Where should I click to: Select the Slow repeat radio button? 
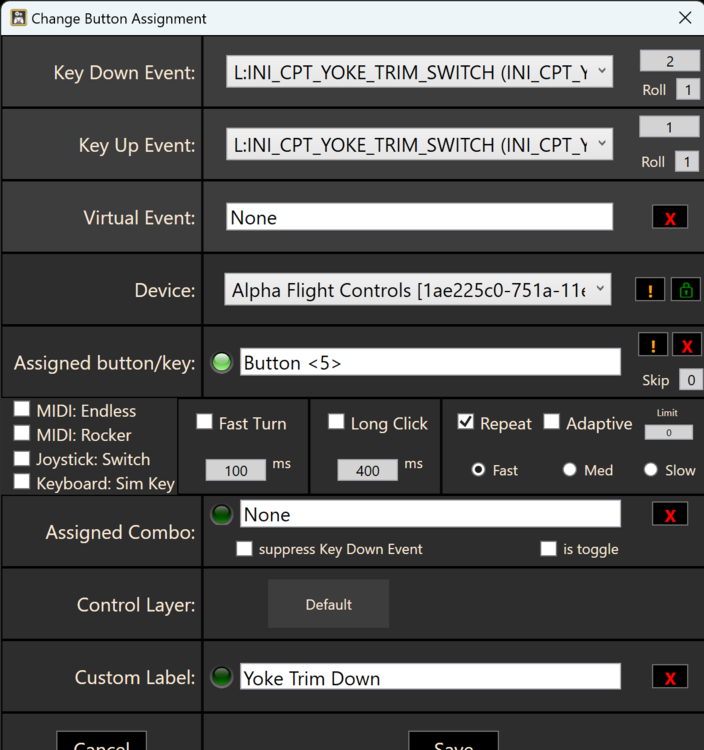point(651,470)
